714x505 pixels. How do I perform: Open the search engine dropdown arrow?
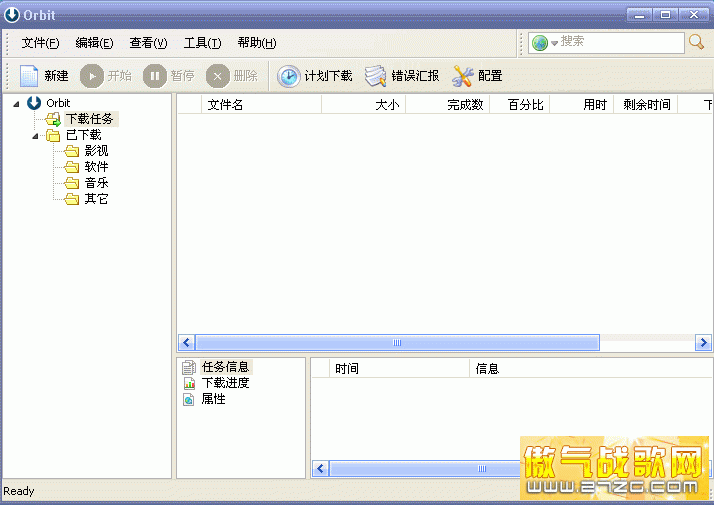[554, 43]
